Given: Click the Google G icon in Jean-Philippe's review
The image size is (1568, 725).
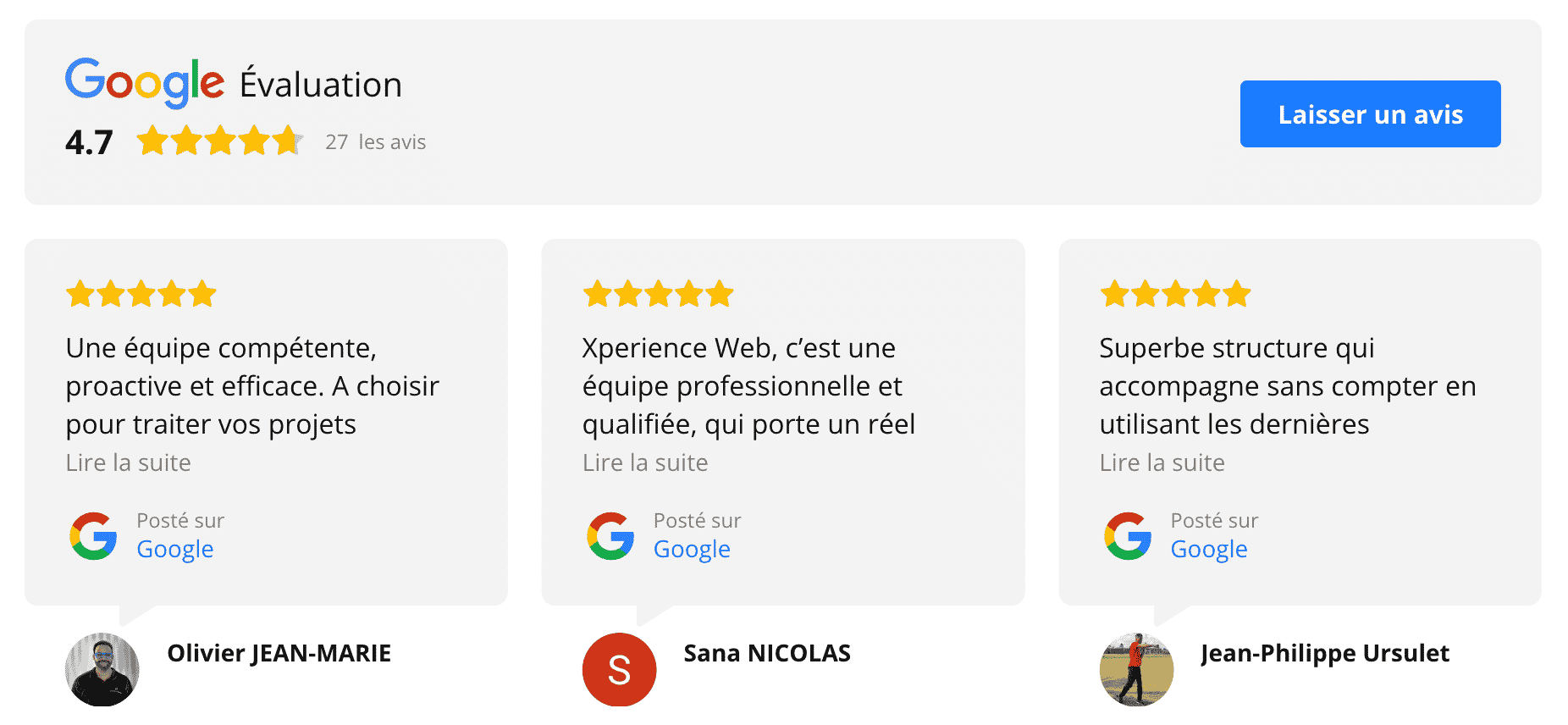Looking at the screenshot, I should pos(1128,535).
